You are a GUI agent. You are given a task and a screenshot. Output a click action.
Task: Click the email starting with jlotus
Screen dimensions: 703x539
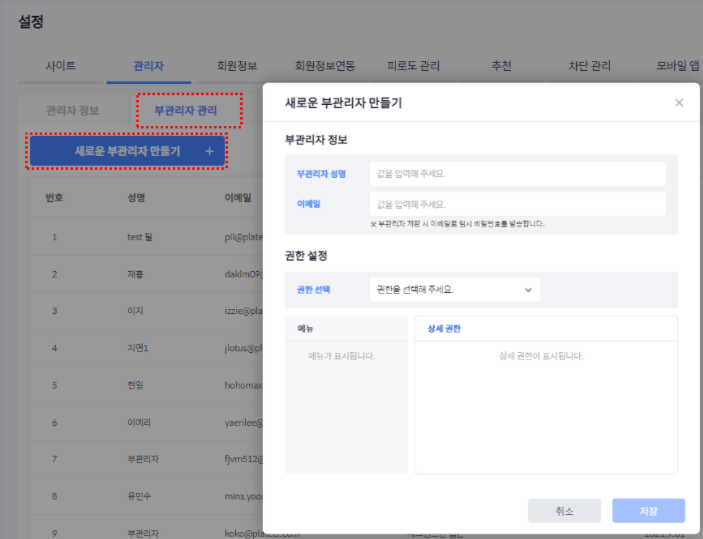[243, 348]
